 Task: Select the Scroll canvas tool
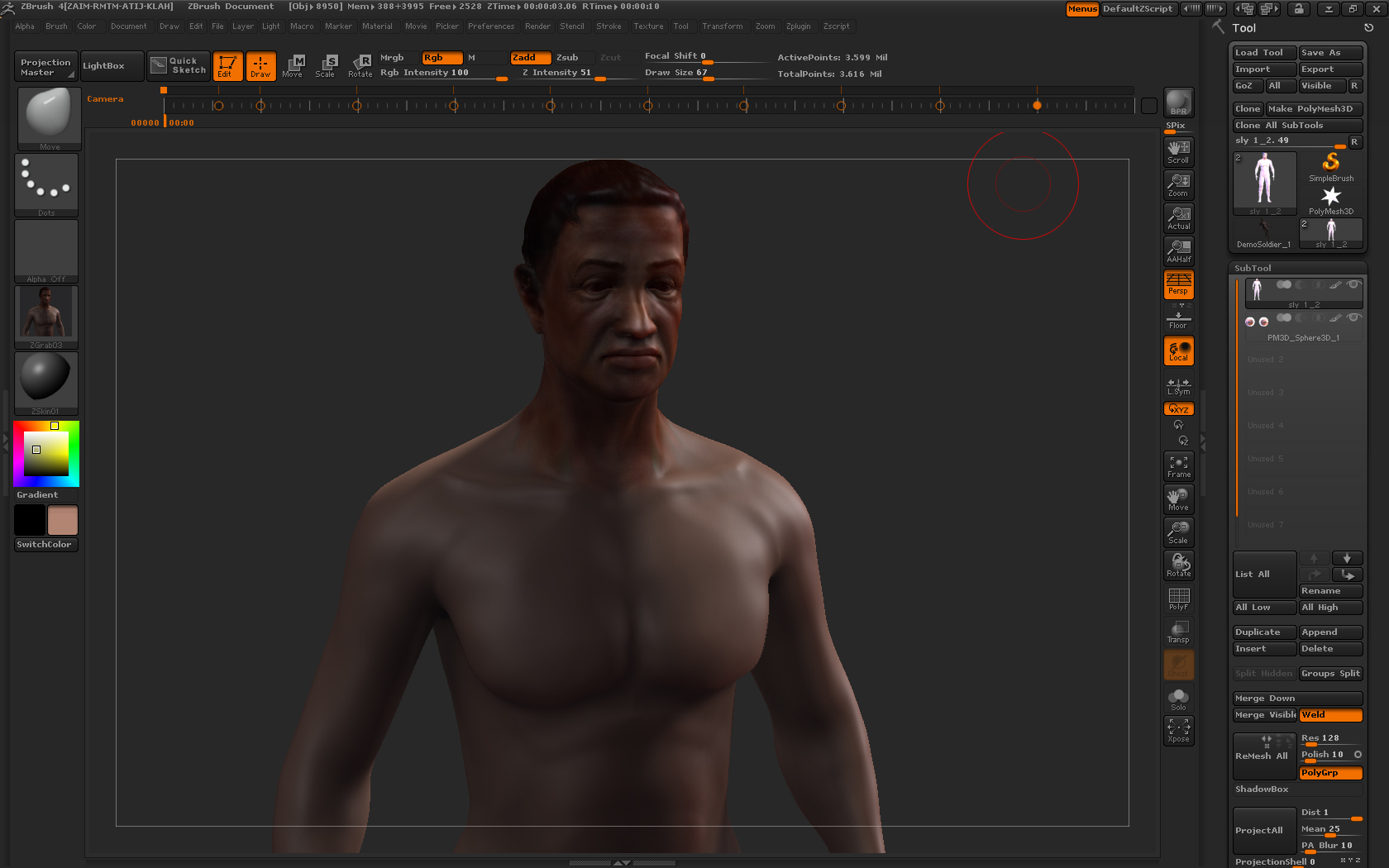pos(1178,151)
